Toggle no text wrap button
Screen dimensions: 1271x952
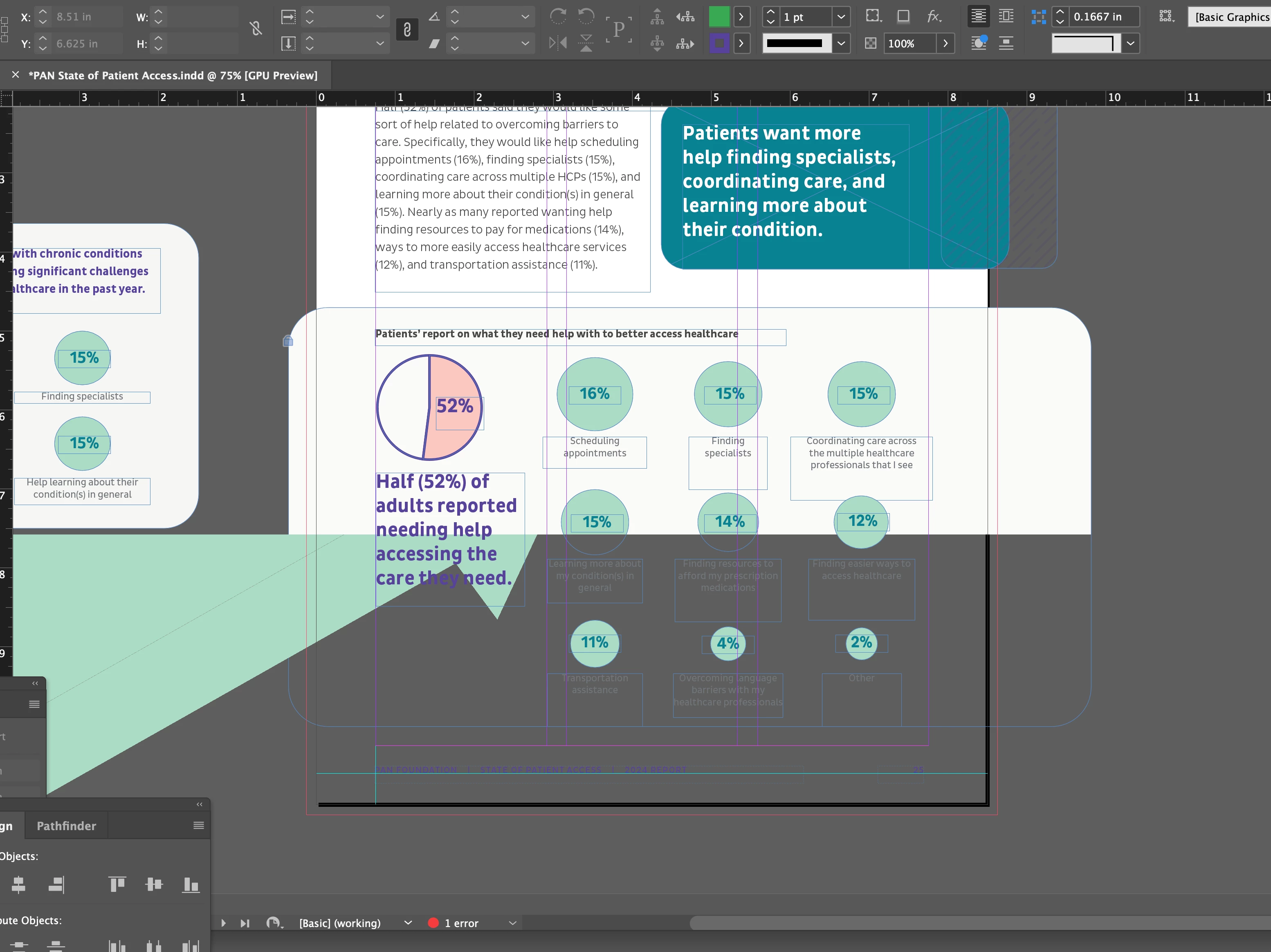pyautogui.click(x=979, y=17)
